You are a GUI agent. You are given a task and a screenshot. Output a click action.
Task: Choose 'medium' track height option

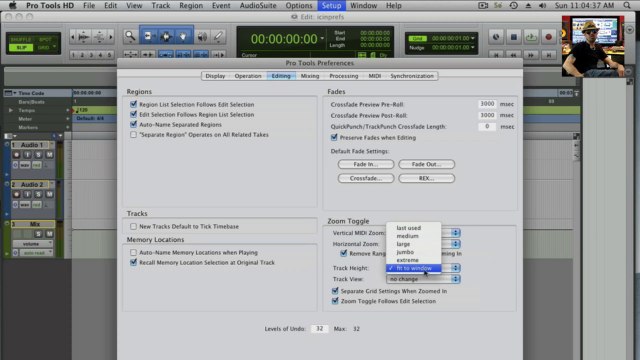(x=413, y=236)
